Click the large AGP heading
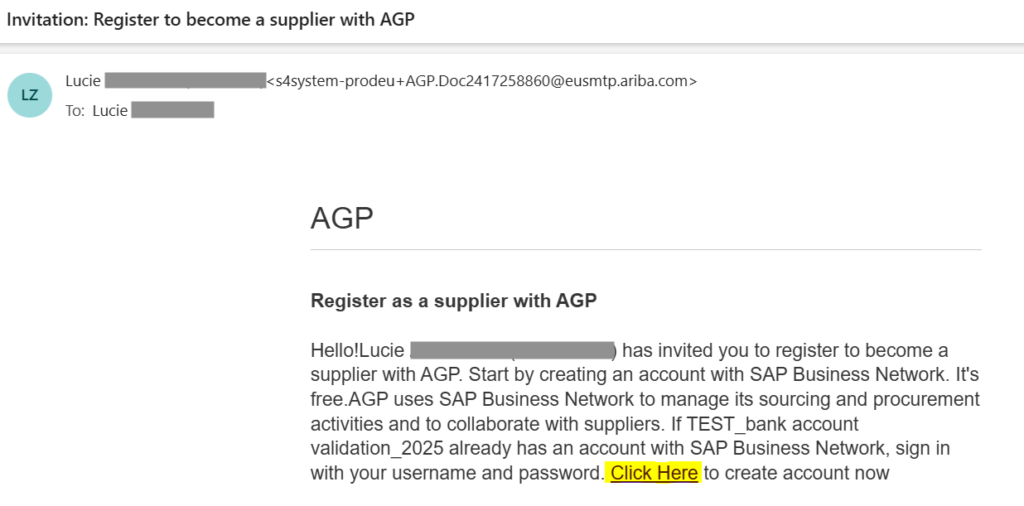The image size is (1024, 506). click(342, 218)
